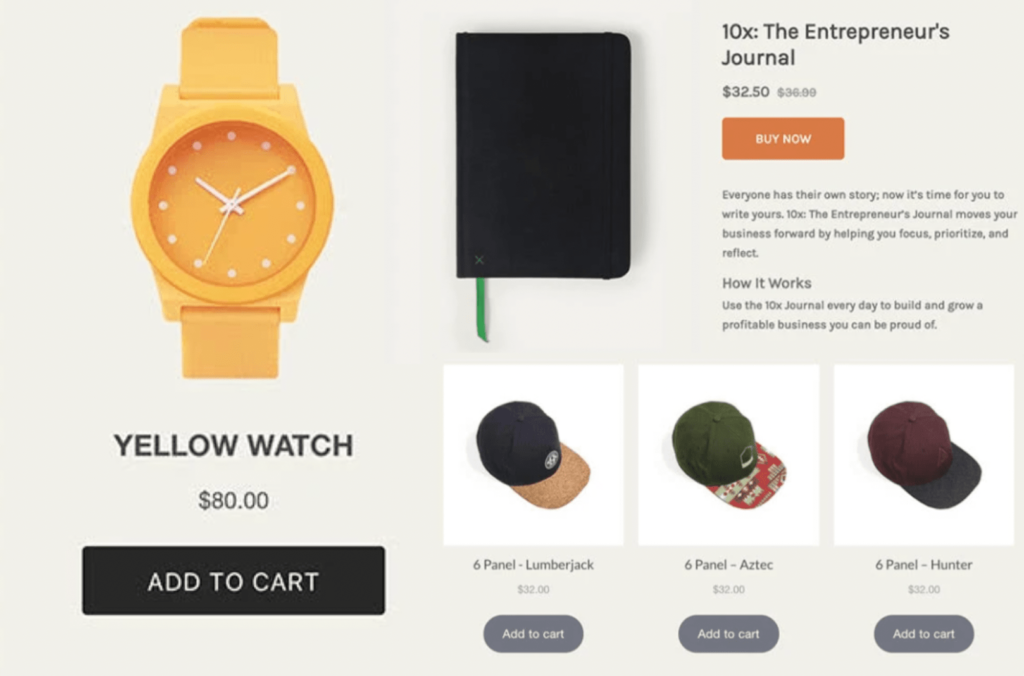View the Lumberjack cap thumbnail with cork brim
This screenshot has width=1024, height=676.
[533, 455]
